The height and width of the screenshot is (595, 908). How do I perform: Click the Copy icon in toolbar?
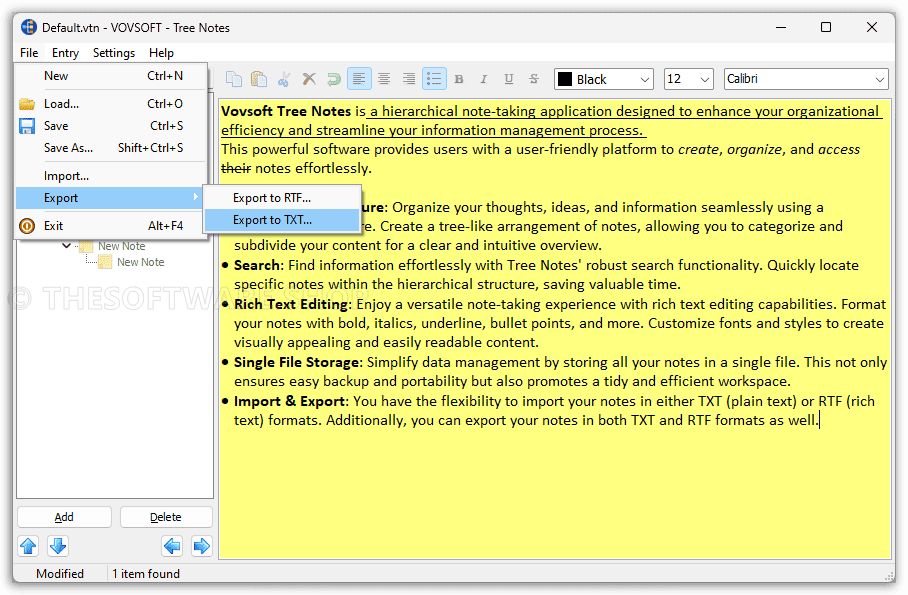(234, 79)
